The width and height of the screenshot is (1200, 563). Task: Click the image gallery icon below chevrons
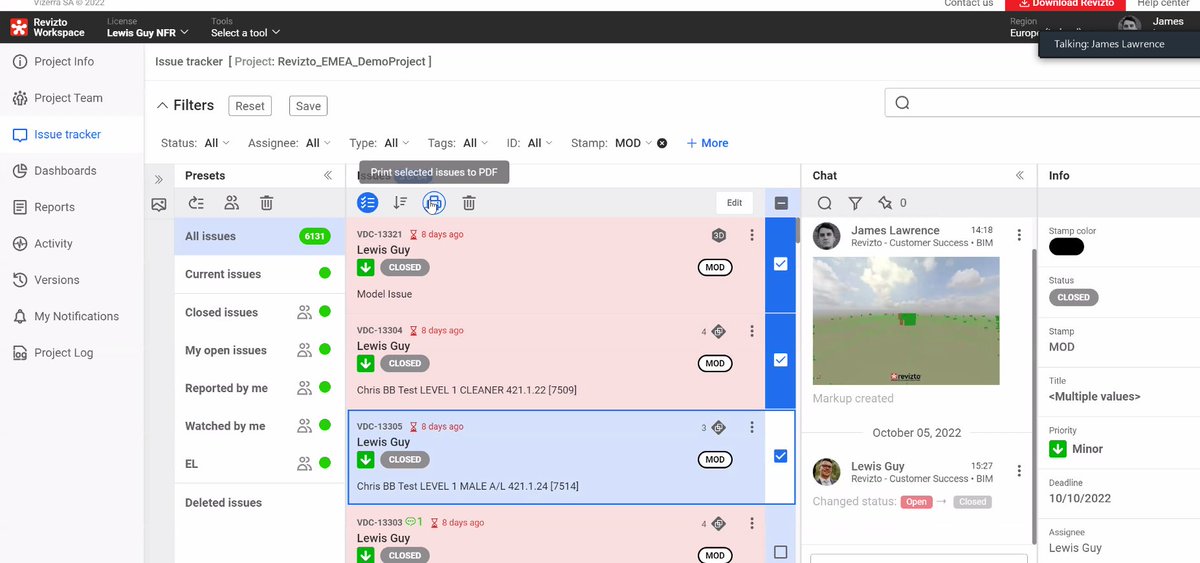tap(158, 205)
